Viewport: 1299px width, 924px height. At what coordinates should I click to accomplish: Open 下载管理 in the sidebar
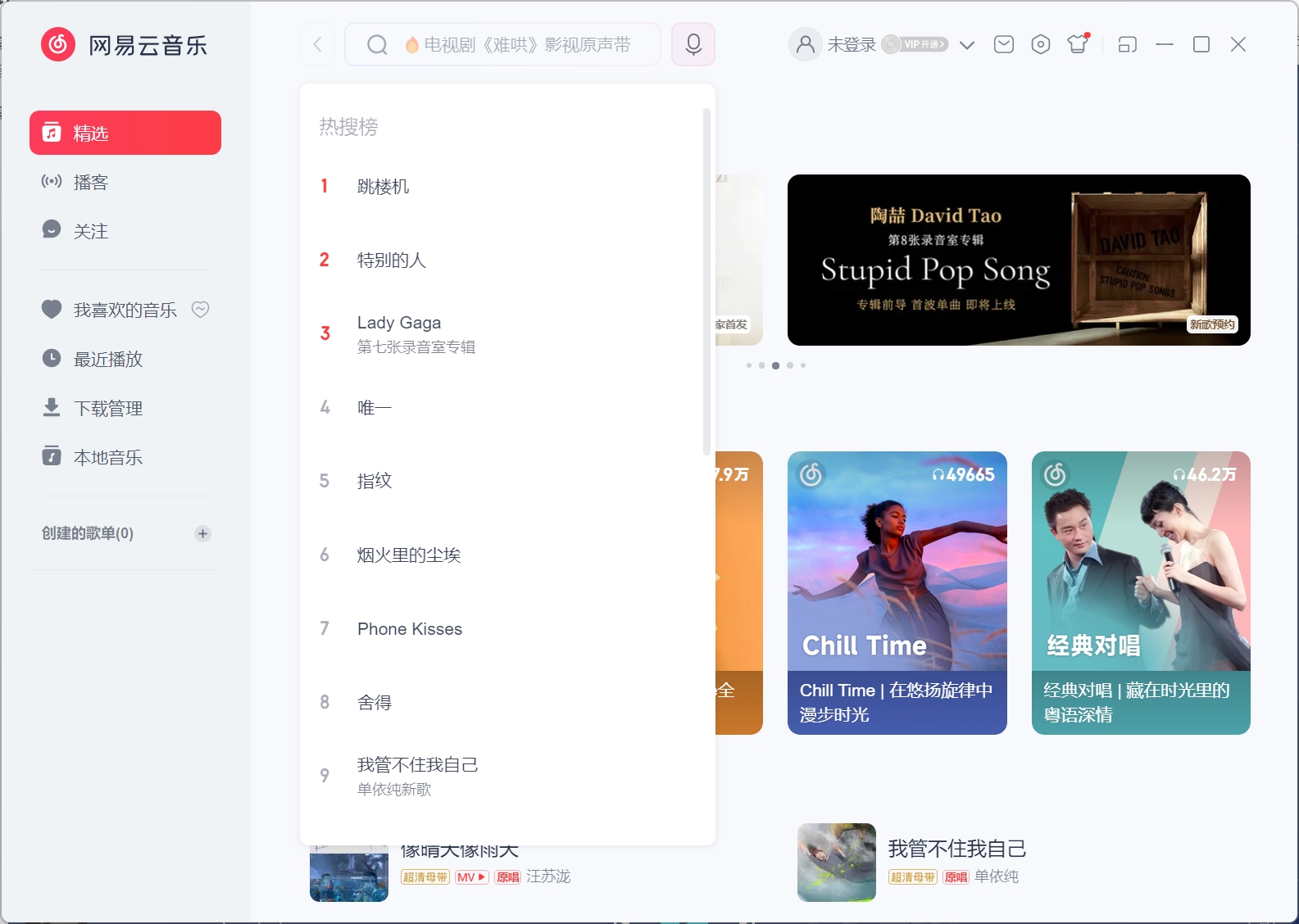pos(125,408)
